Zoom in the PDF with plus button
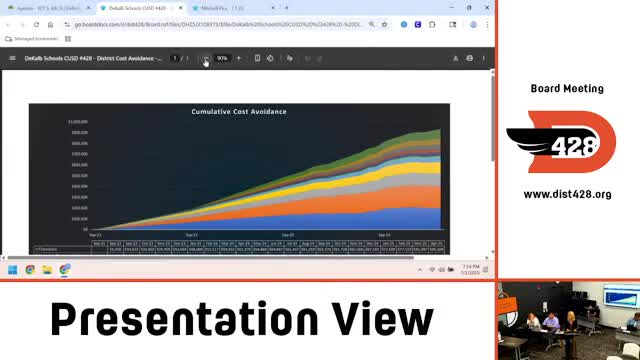Viewport: 640px width, 360px height. 239,58
